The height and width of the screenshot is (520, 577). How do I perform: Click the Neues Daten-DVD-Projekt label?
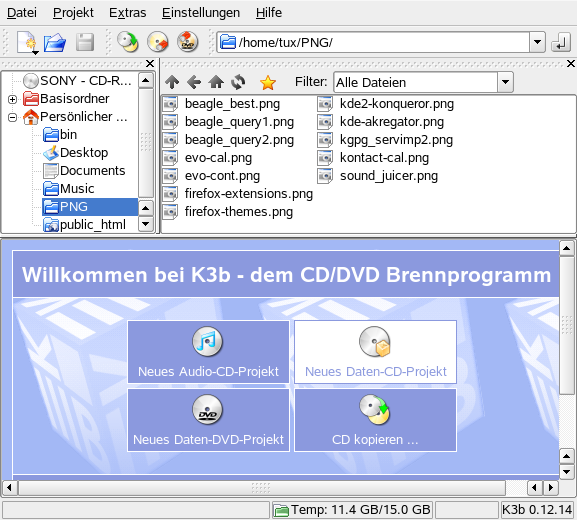click(208, 440)
